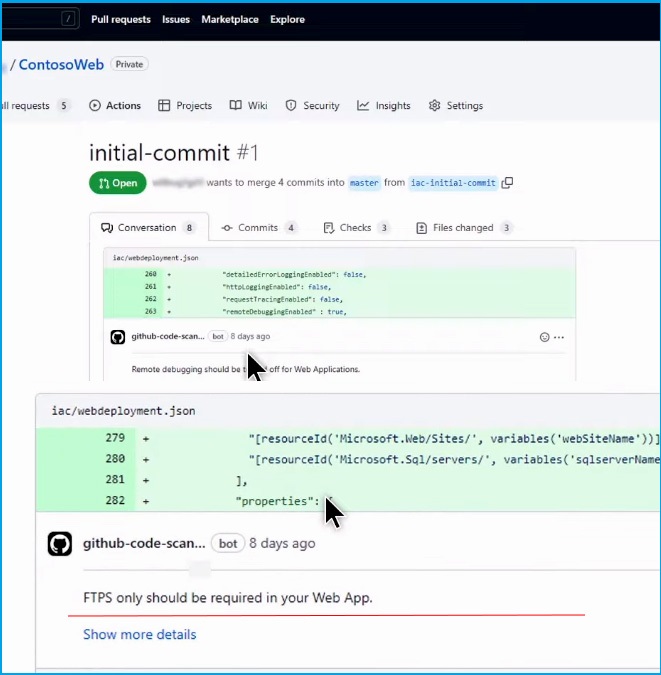Open github-code-scan author on remote debugging comment
Screen dimensions: 661x675
pyautogui.click(x=168, y=336)
